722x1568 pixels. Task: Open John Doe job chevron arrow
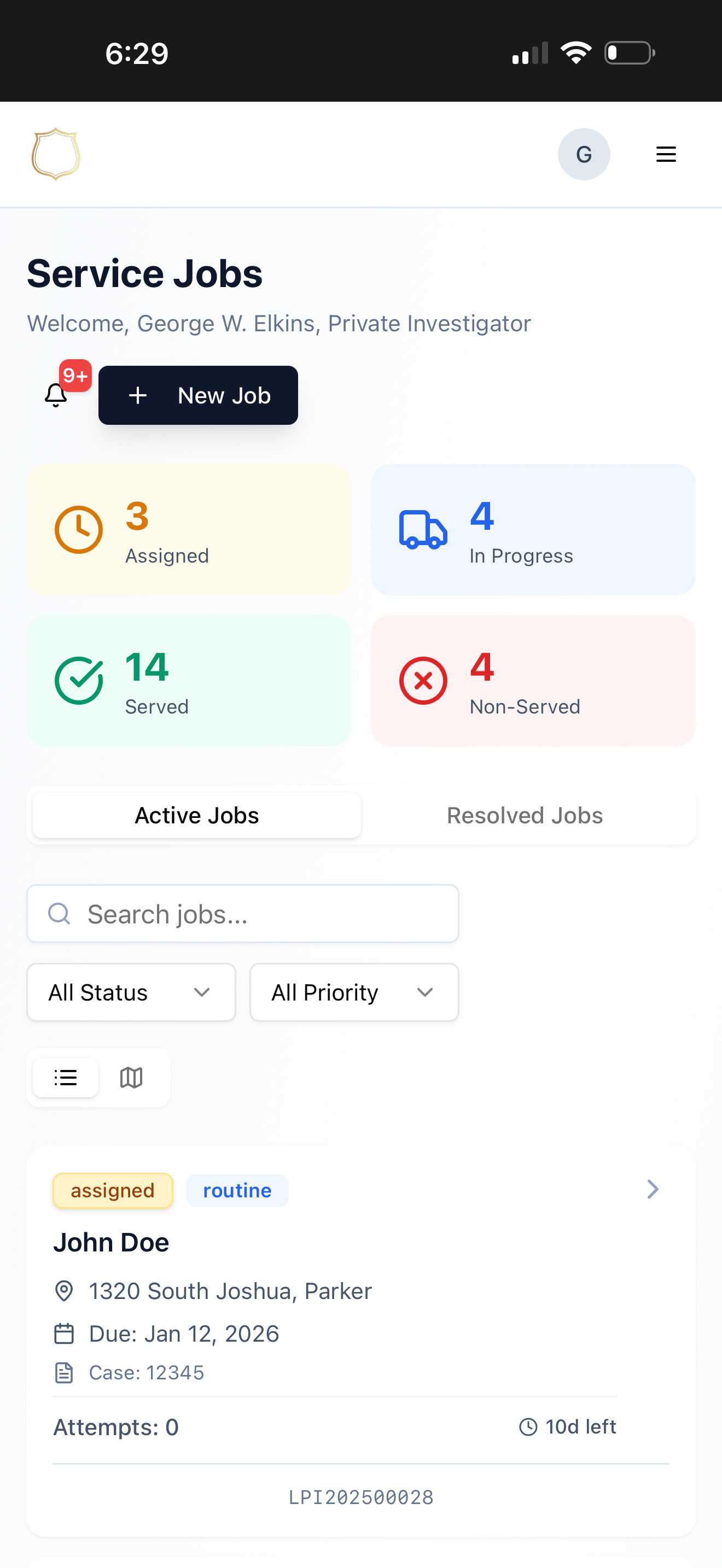(x=653, y=1189)
